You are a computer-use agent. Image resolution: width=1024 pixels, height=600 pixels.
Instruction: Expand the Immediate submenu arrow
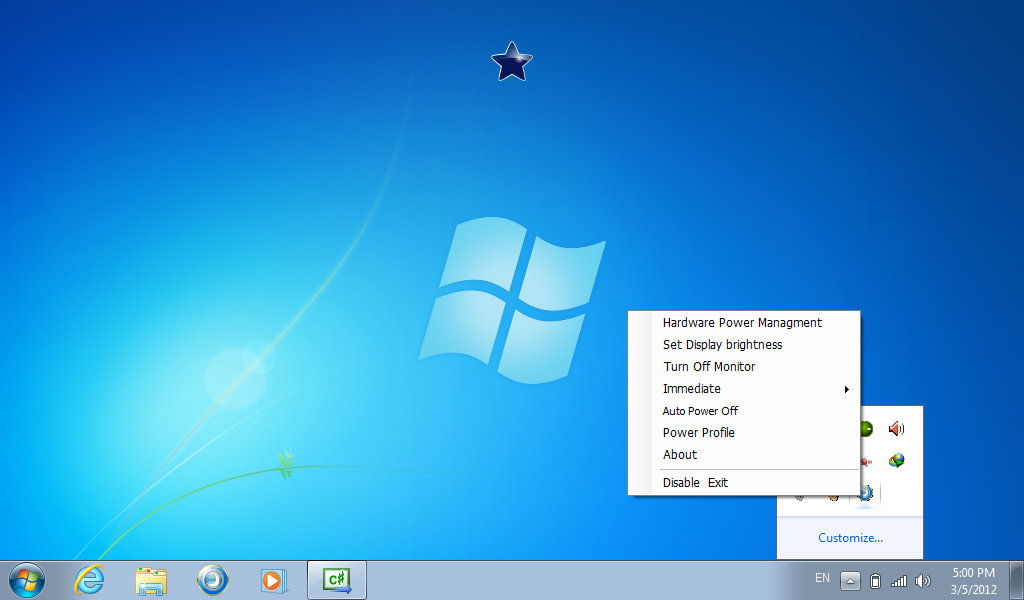point(846,389)
